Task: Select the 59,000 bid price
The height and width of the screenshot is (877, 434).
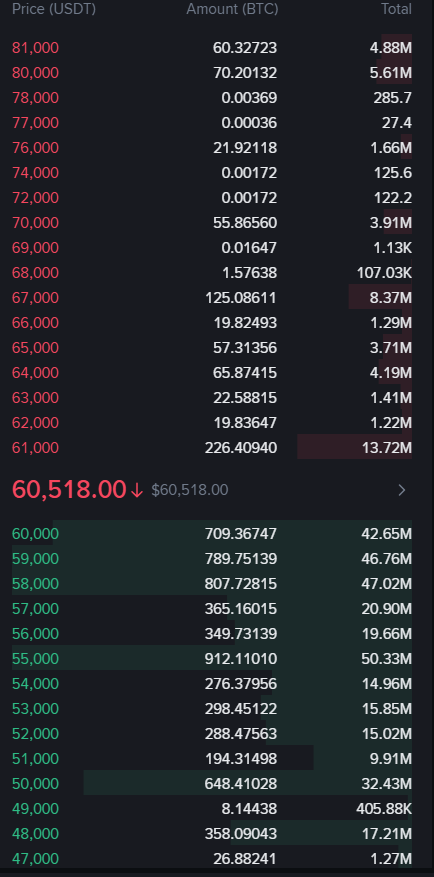Action: tap(35, 559)
